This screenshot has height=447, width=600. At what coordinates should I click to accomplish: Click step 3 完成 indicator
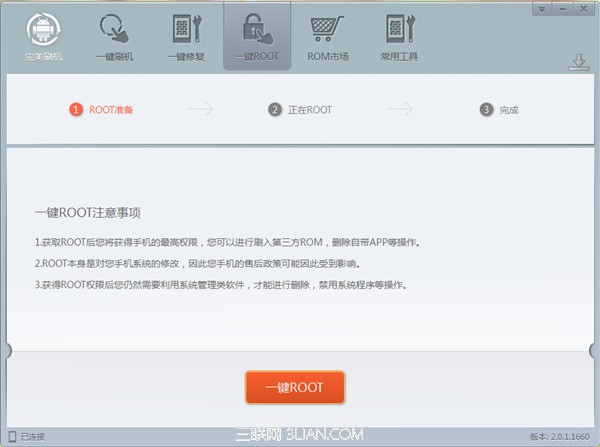[499, 110]
